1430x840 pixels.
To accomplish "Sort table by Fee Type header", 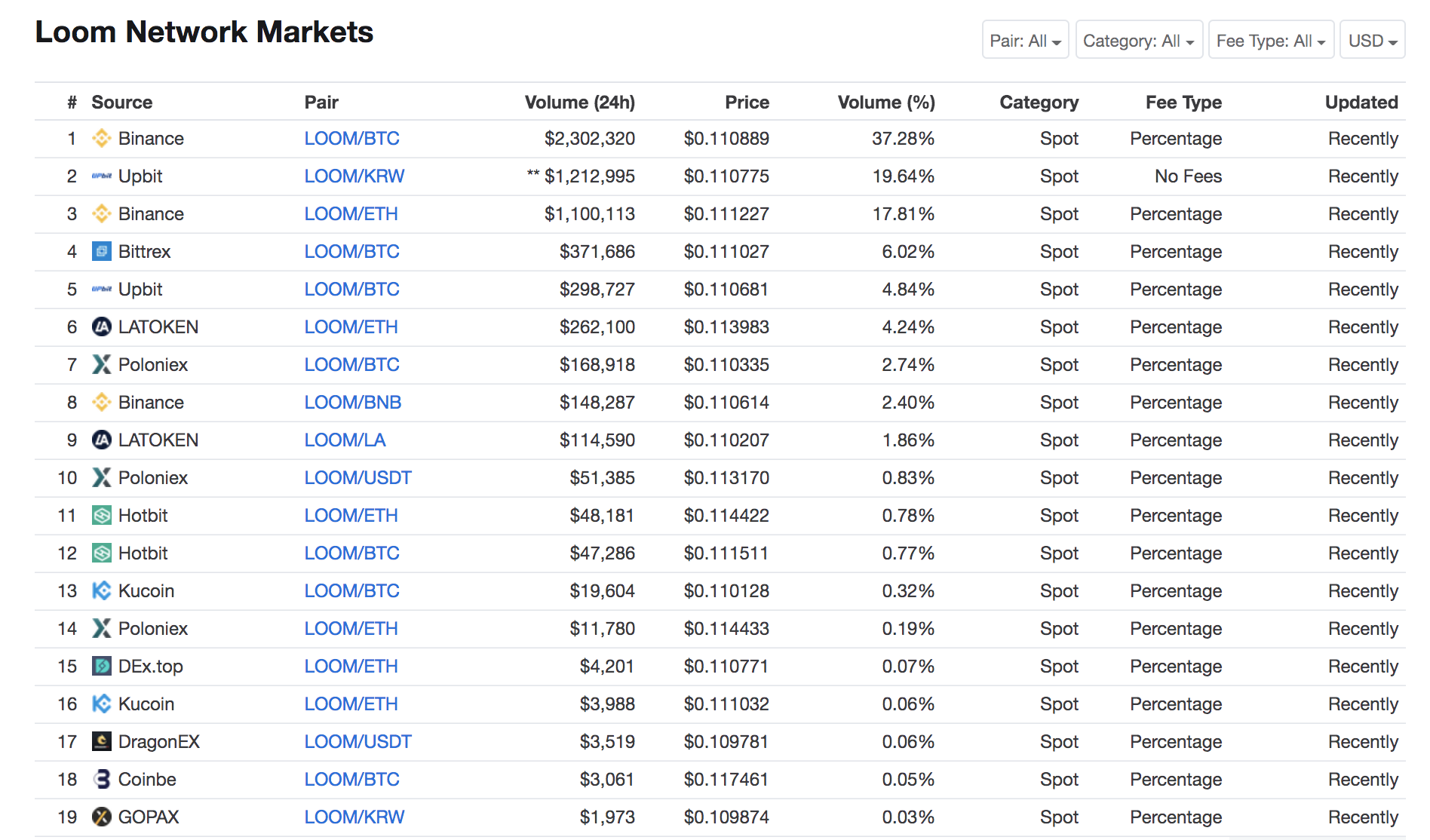I will pos(1183,102).
